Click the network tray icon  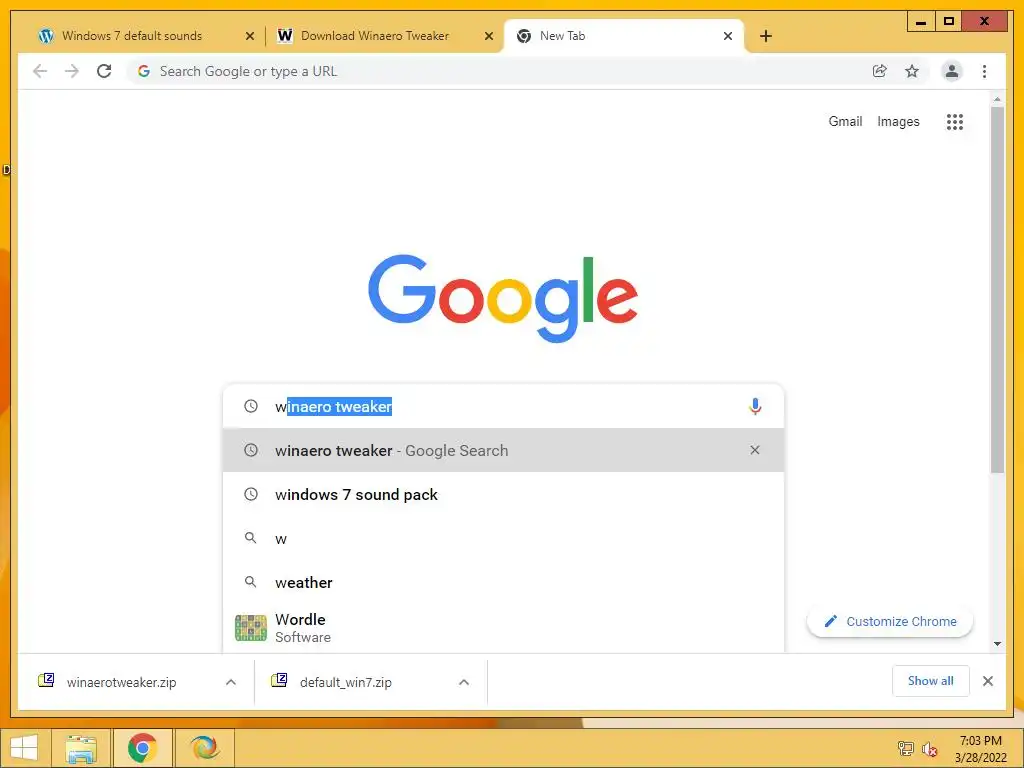click(906, 749)
